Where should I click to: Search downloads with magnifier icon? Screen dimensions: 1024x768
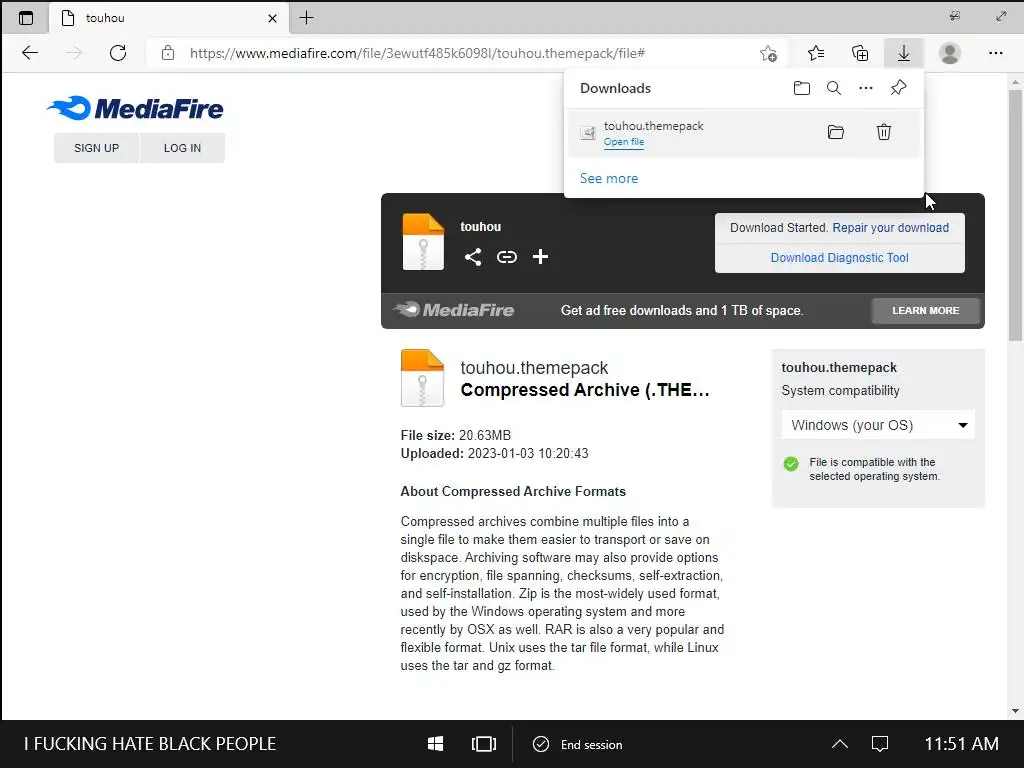click(x=833, y=88)
